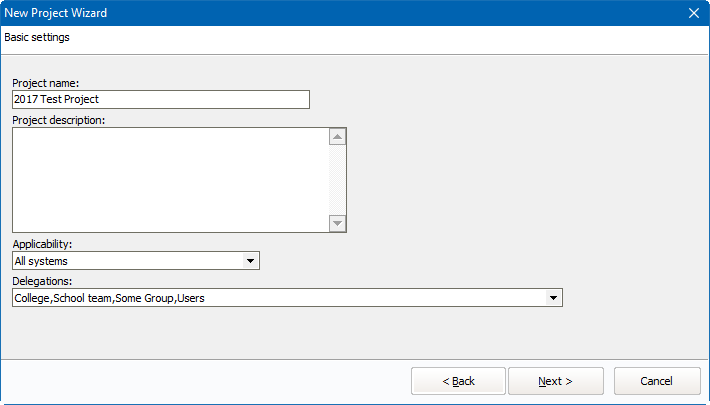Open the Delegations dropdown arrow
Image resolution: width=710 pixels, height=405 pixels.
[x=553, y=298]
